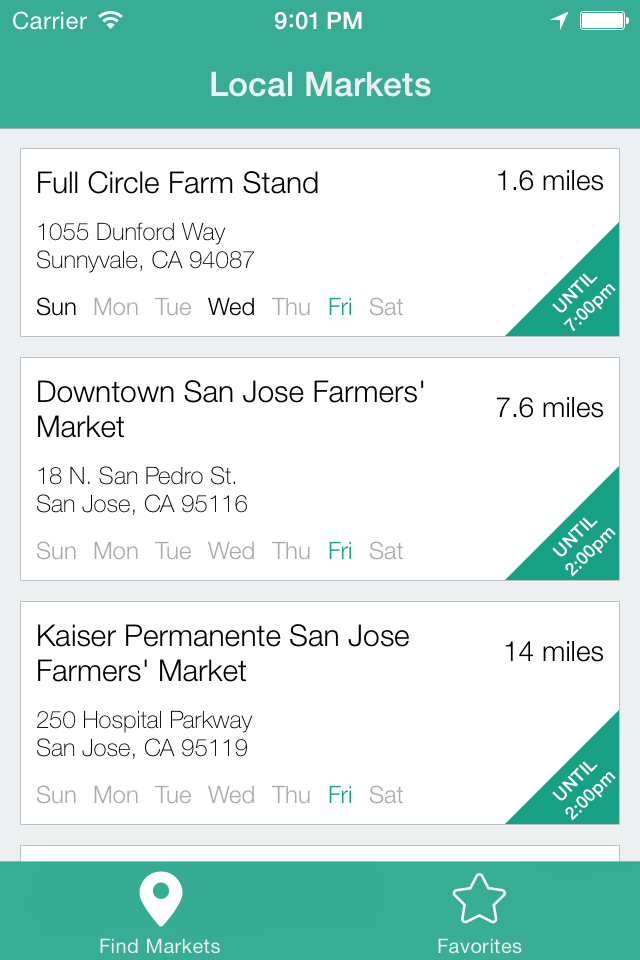
Task: Open Full Circle Farm Stand listing
Action: pos(178,183)
